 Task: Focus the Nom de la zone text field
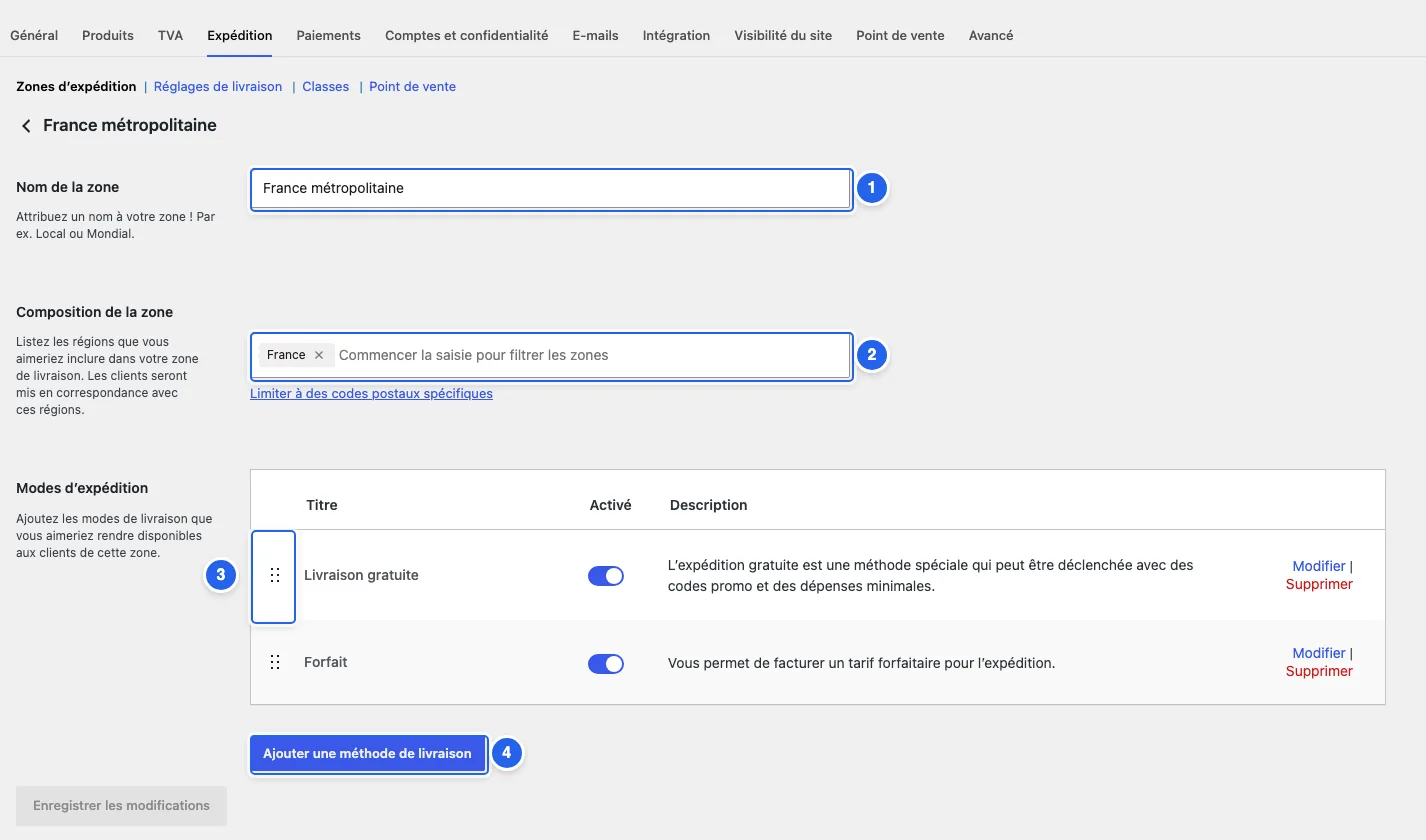pyautogui.click(x=551, y=188)
